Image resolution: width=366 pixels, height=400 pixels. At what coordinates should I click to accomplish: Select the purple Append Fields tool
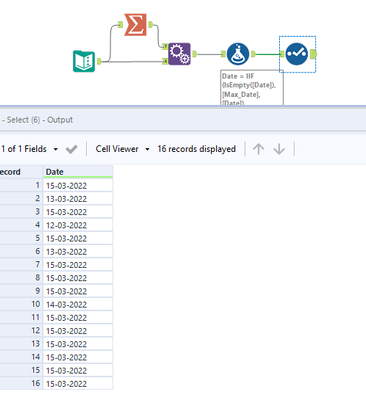point(179,54)
